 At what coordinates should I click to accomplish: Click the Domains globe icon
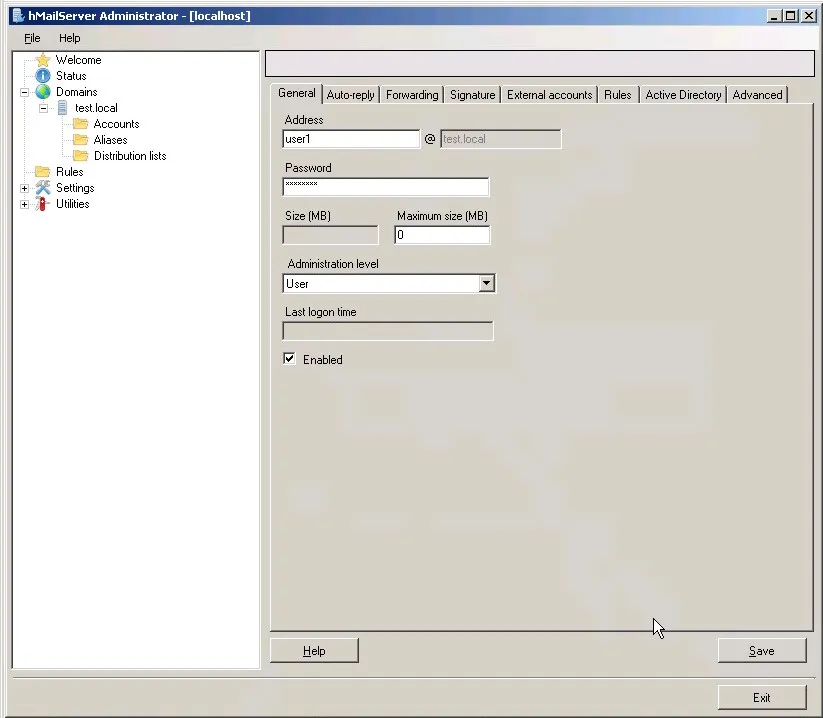point(43,91)
